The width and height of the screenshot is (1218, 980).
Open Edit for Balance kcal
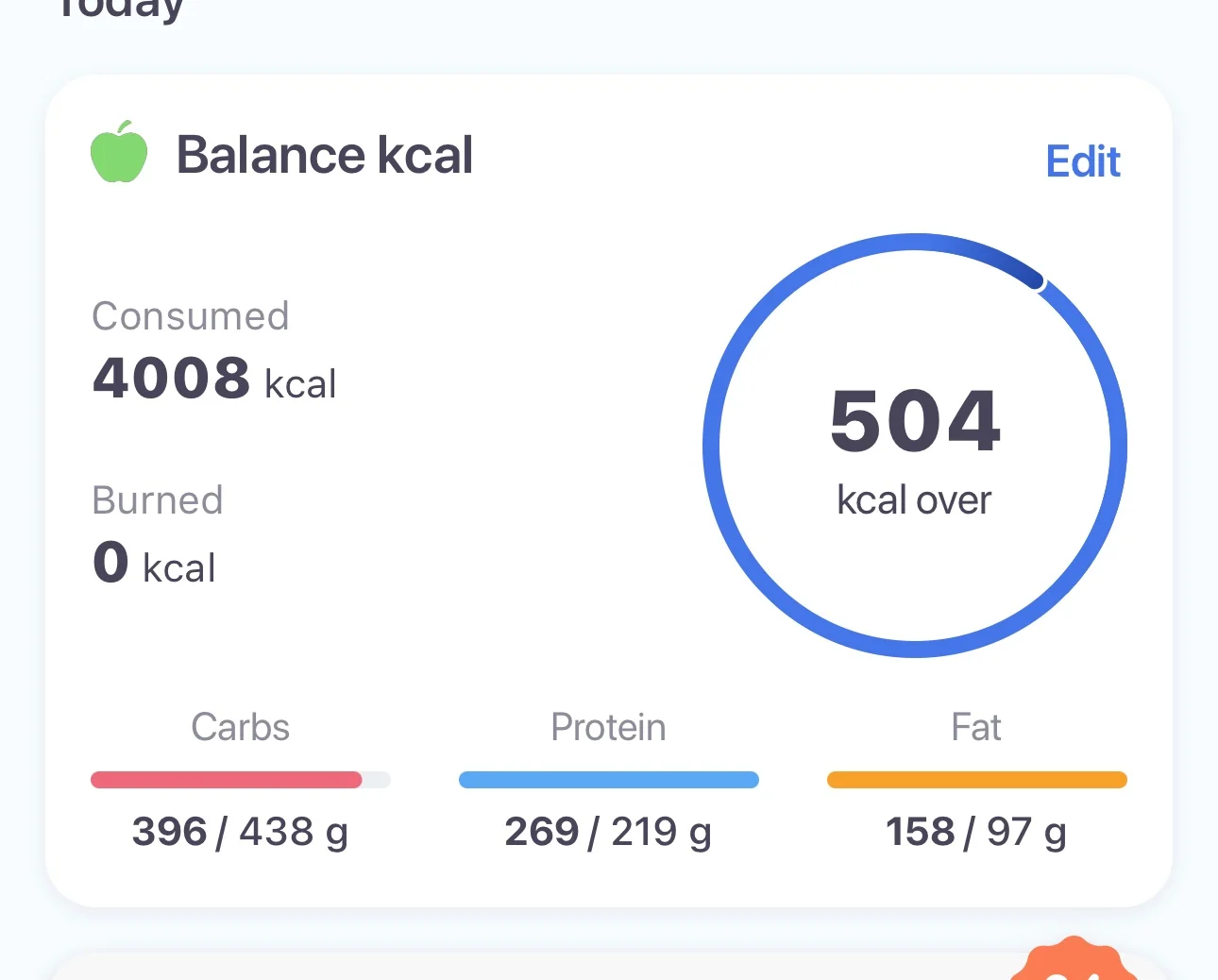(x=1083, y=161)
